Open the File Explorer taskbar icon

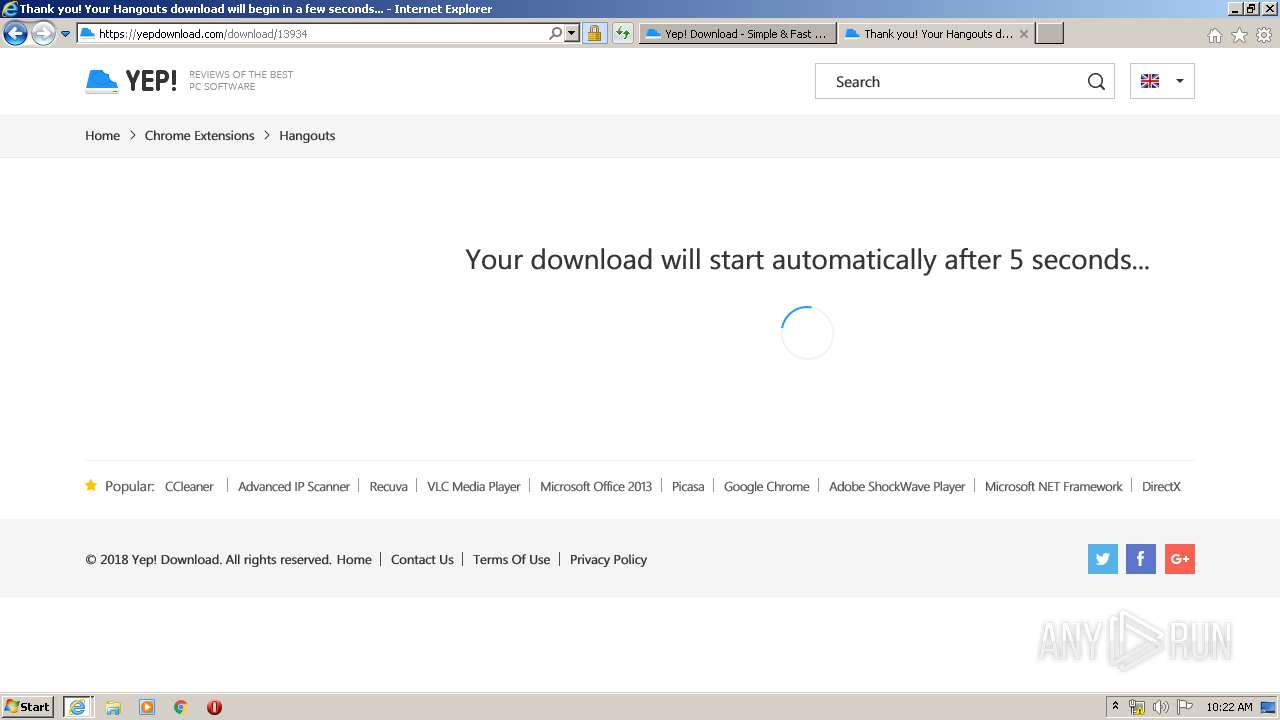113,707
